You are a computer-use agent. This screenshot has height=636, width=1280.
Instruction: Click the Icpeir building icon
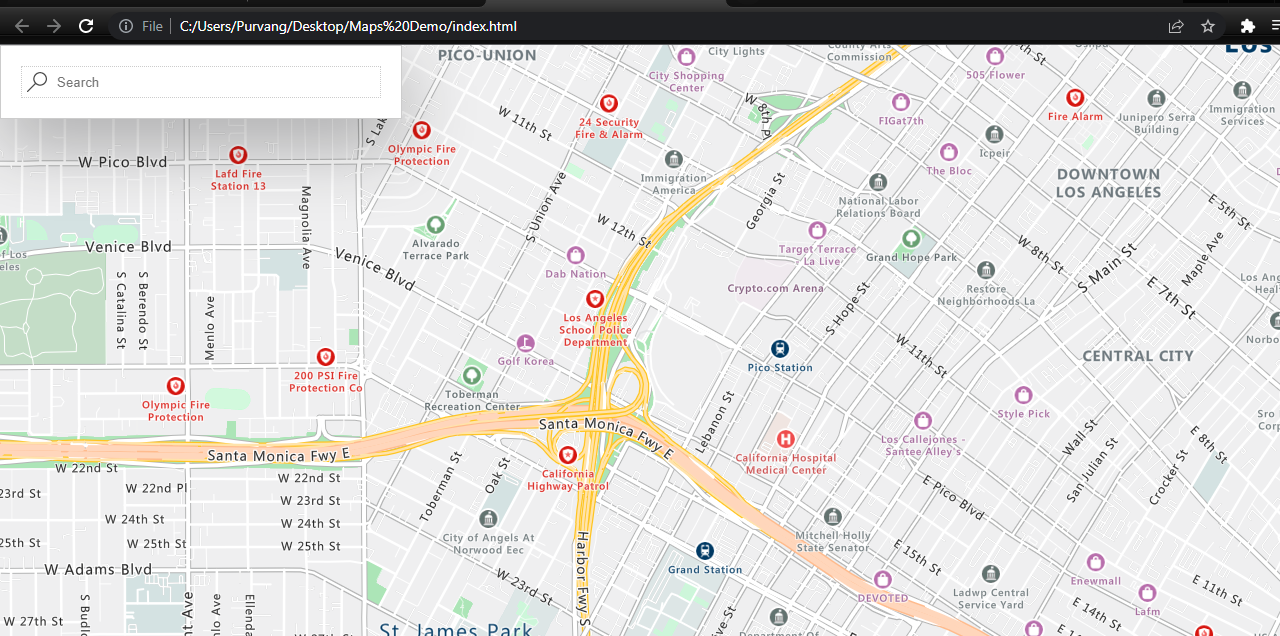pyautogui.click(x=994, y=134)
